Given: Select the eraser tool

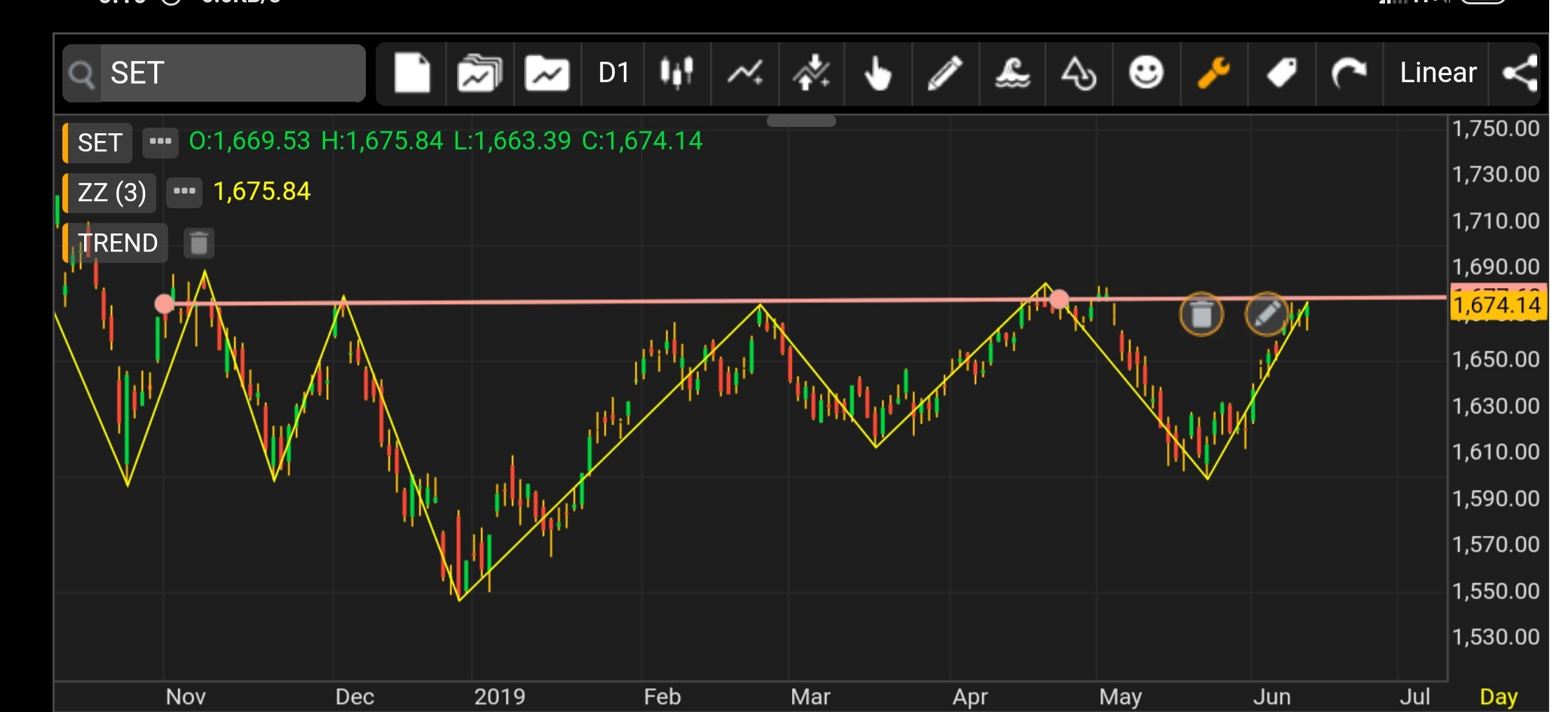Looking at the screenshot, I should click(x=1281, y=73).
